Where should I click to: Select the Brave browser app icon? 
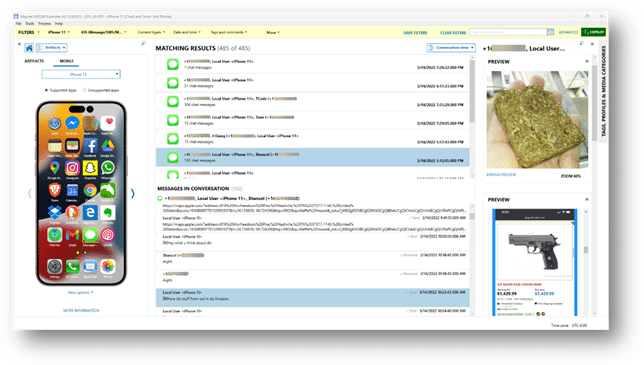55,190
